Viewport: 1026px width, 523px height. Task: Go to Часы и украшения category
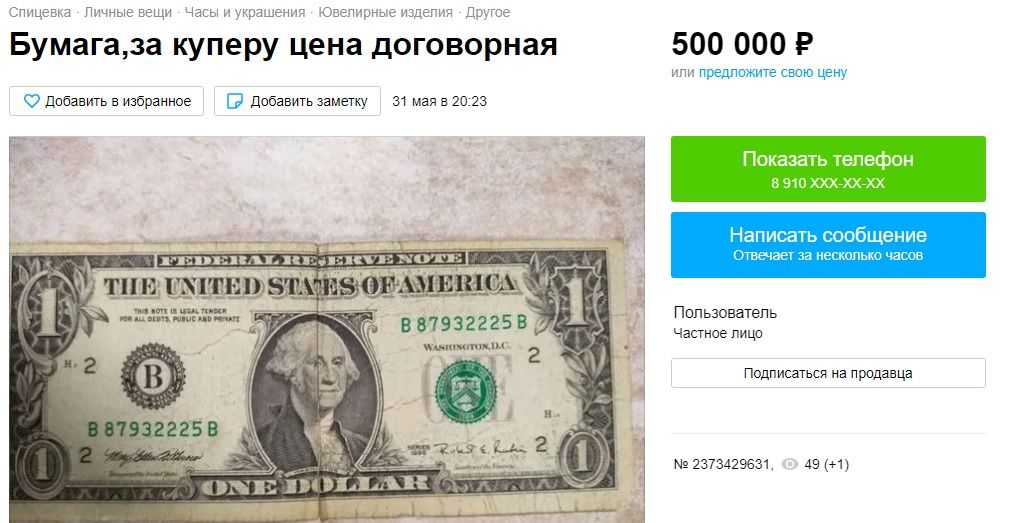click(x=245, y=12)
